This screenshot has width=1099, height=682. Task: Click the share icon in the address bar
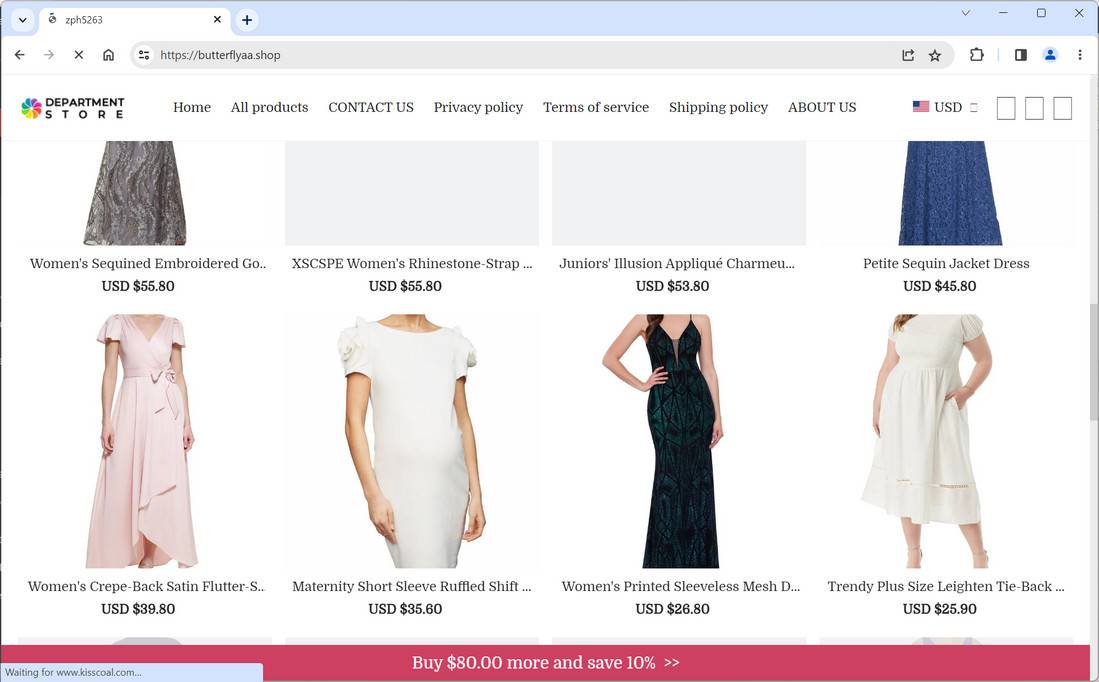coord(908,55)
